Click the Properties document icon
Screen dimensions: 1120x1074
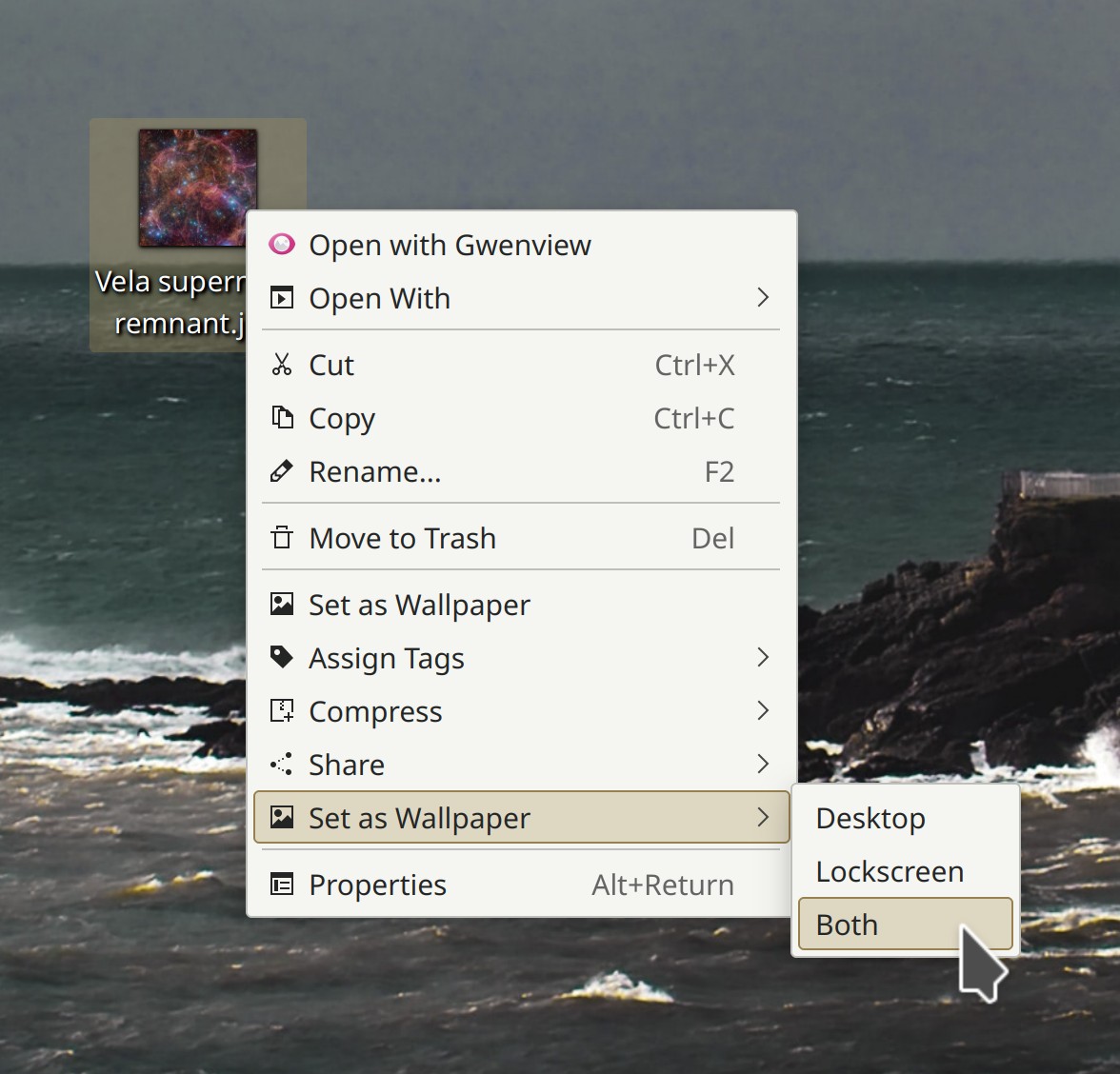[282, 885]
